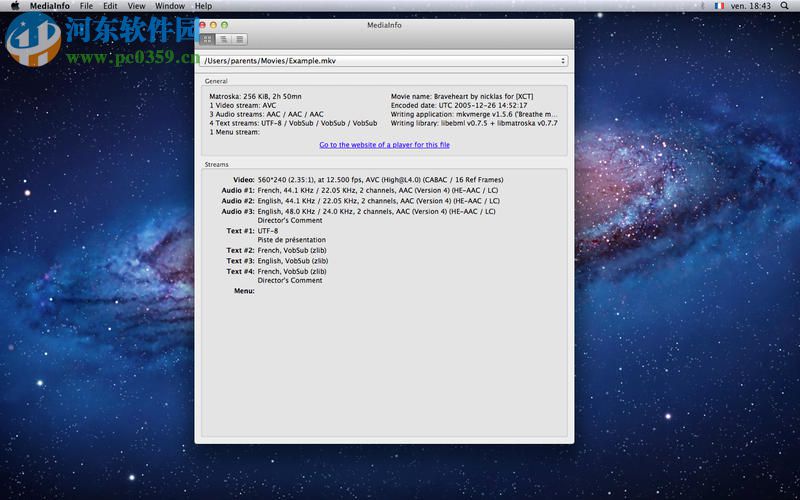Select '1 Video stream: AVC' line
The height and width of the screenshot is (500, 800).
[x=242, y=105]
